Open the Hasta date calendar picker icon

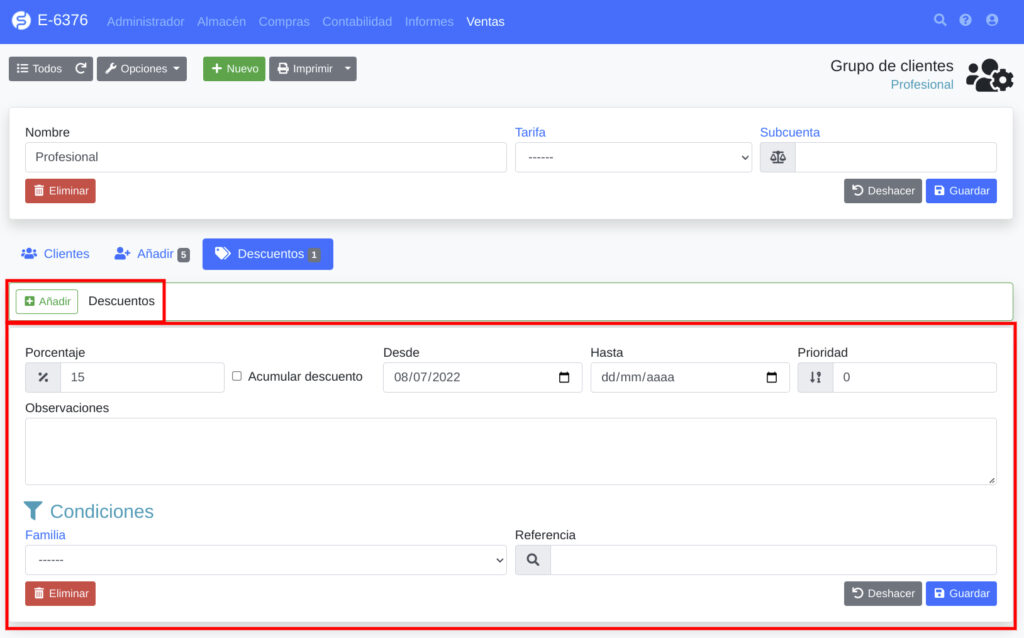point(771,378)
